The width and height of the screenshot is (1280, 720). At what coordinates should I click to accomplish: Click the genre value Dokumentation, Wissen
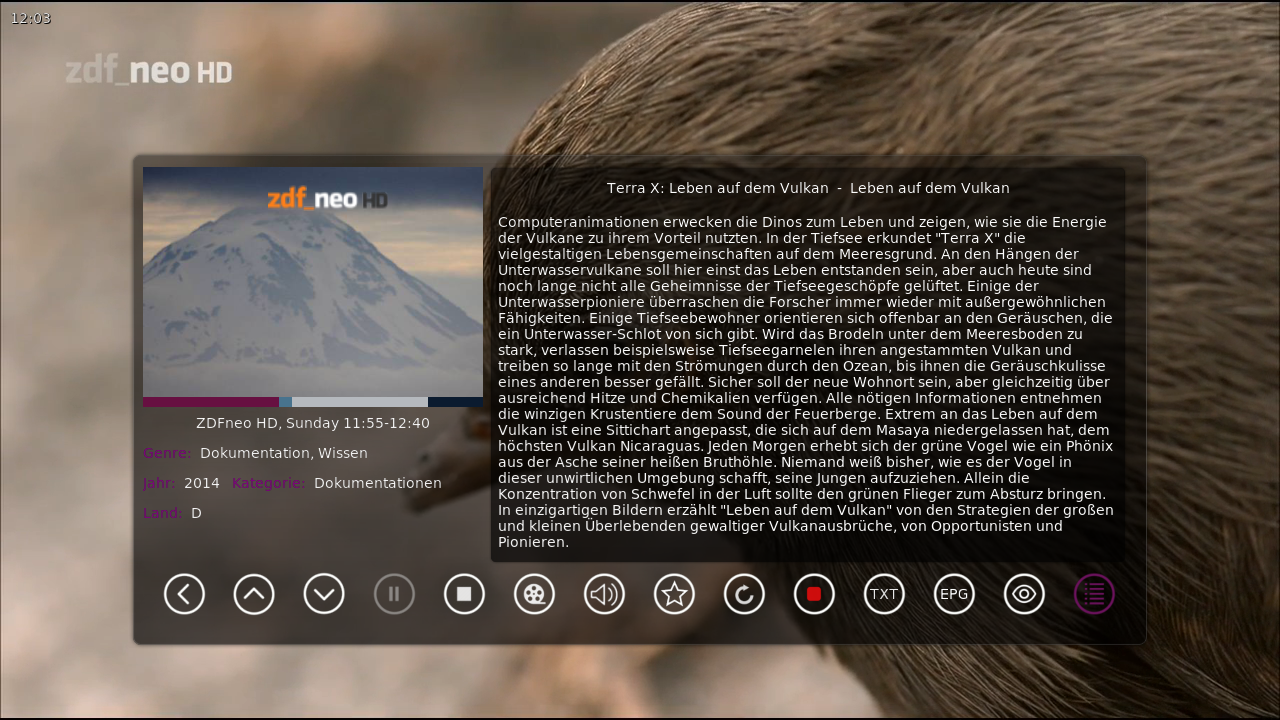(284, 453)
